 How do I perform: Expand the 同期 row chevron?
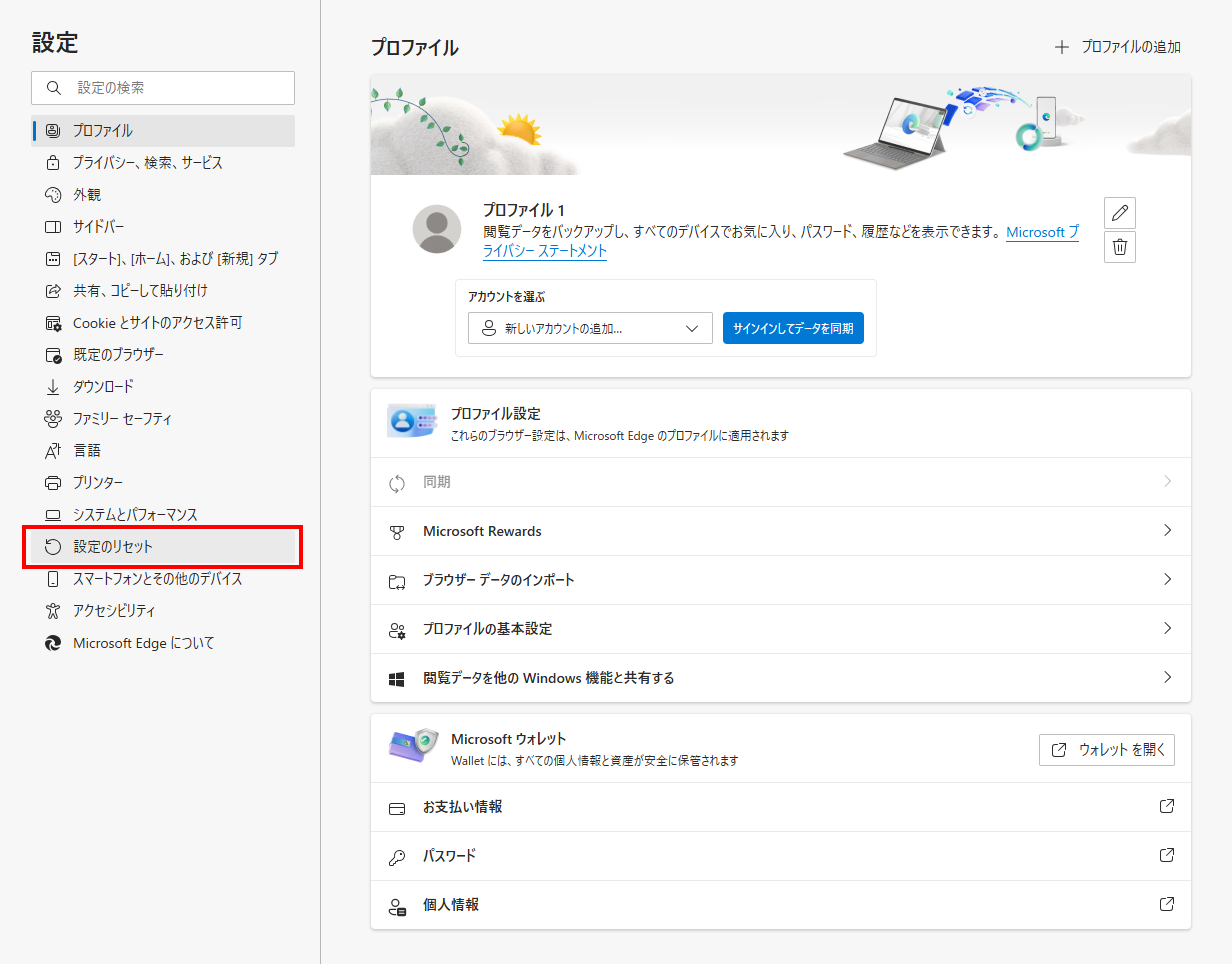pos(1167,481)
